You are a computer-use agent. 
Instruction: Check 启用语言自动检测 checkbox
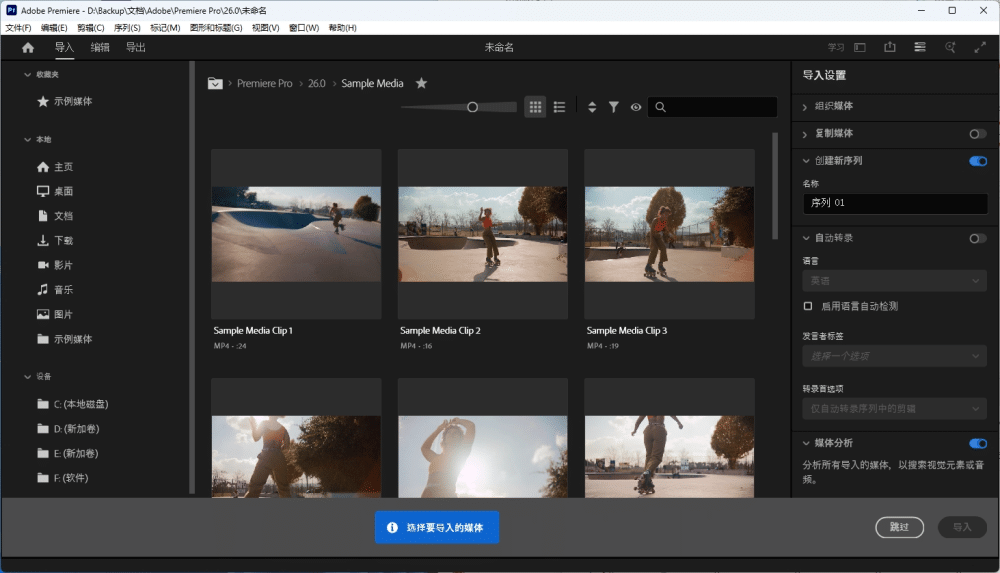(x=808, y=306)
